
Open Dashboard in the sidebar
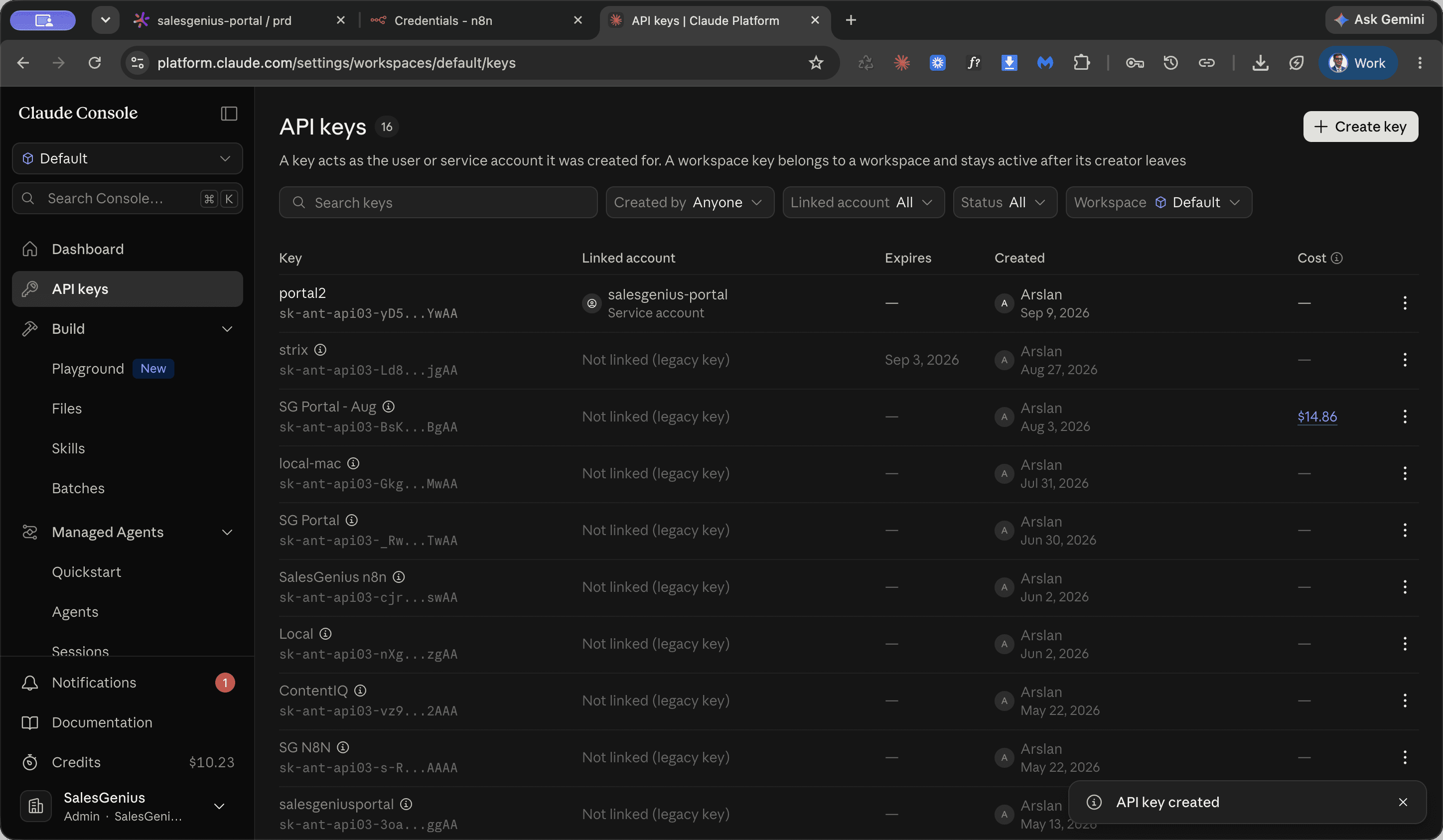pos(127,249)
